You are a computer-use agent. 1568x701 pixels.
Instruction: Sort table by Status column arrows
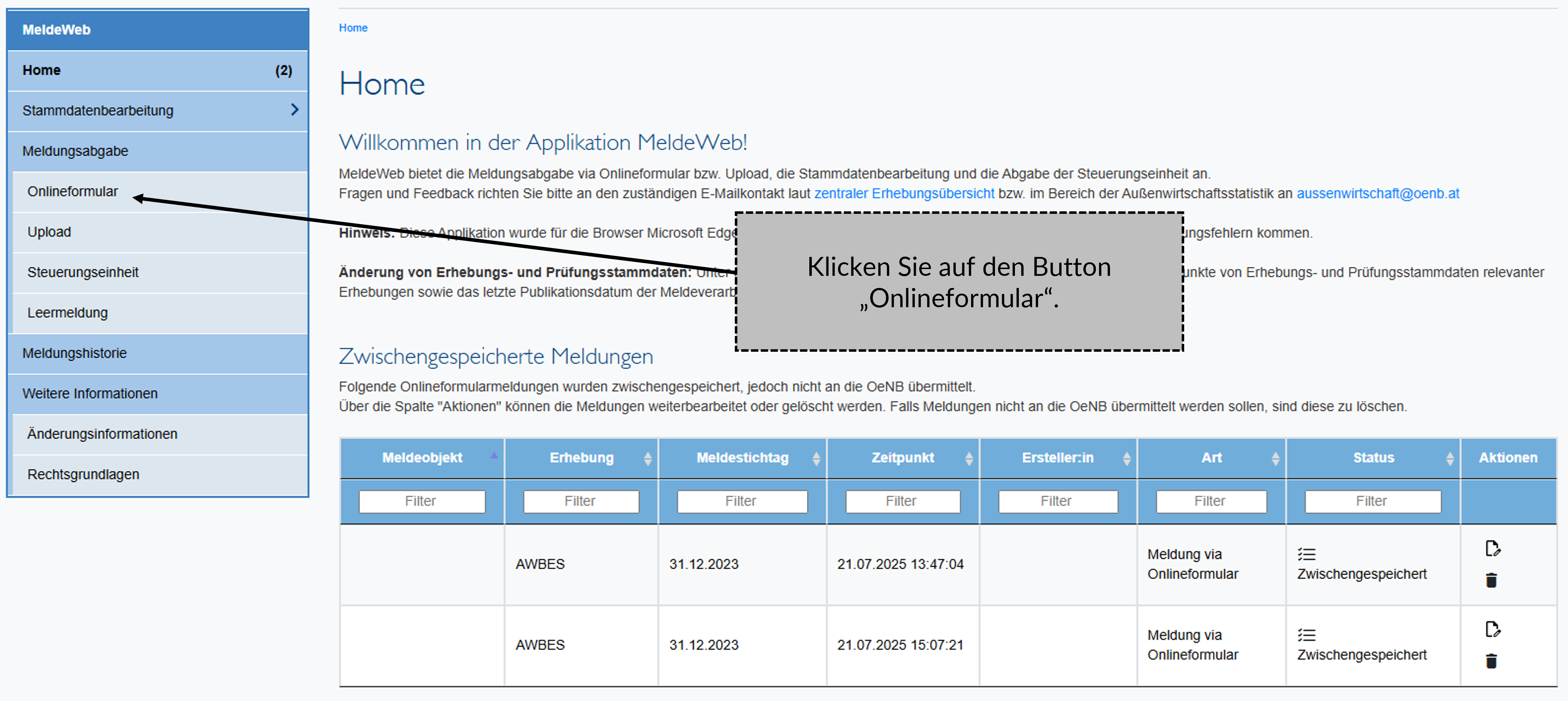pyautogui.click(x=1450, y=458)
